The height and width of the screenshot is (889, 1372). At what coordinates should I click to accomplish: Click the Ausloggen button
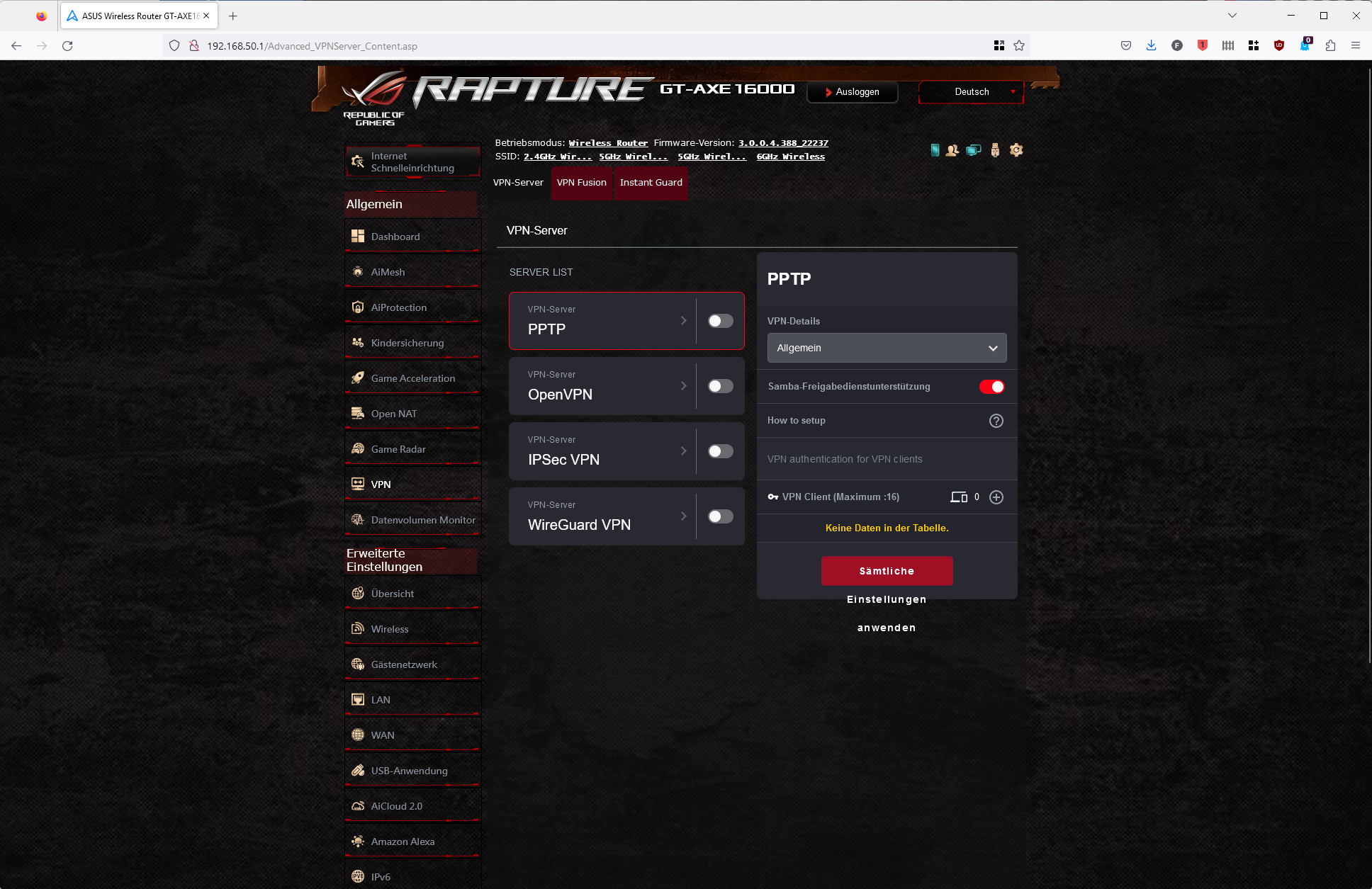853,92
